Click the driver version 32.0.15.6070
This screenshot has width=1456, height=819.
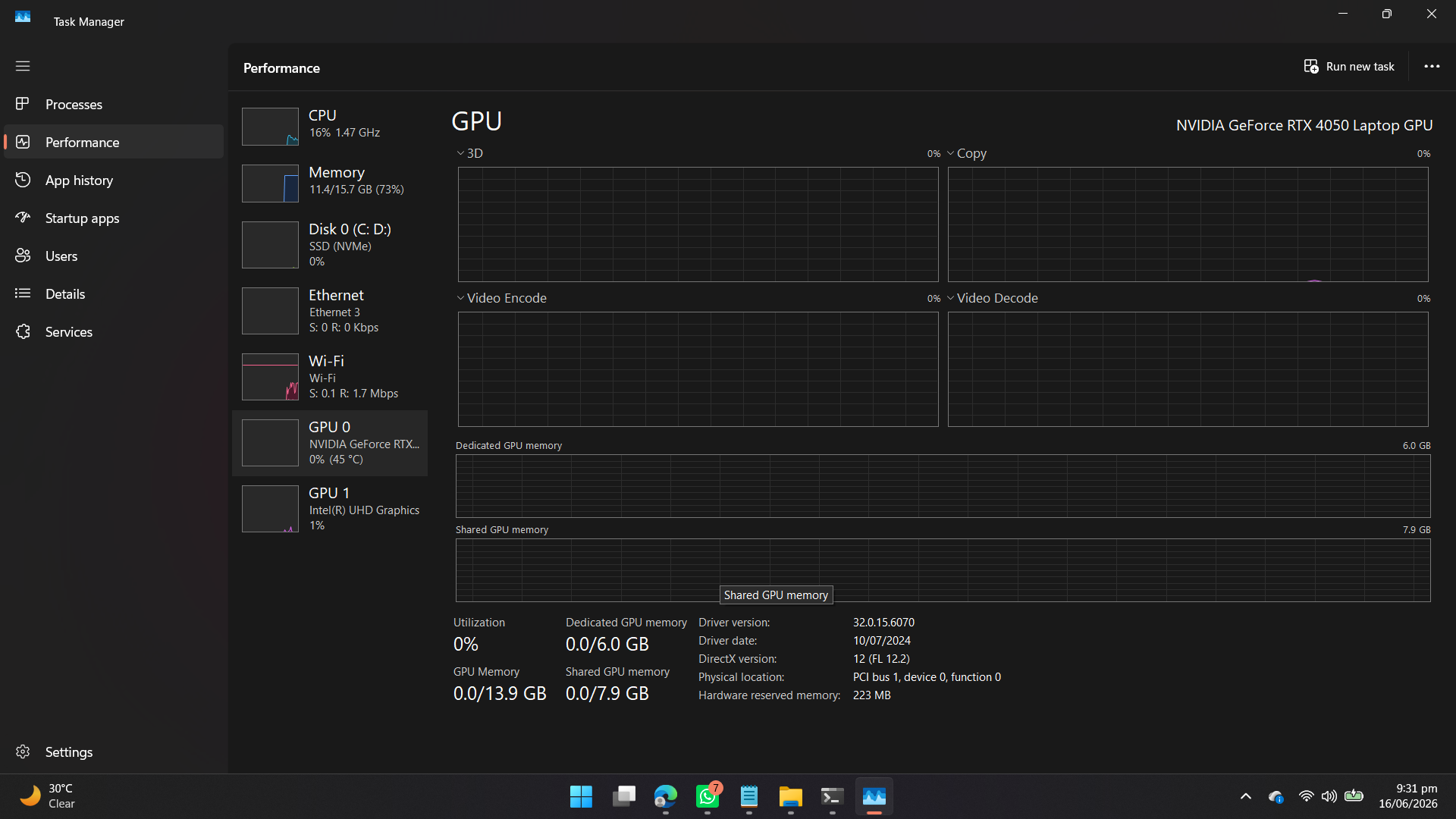[x=883, y=623]
